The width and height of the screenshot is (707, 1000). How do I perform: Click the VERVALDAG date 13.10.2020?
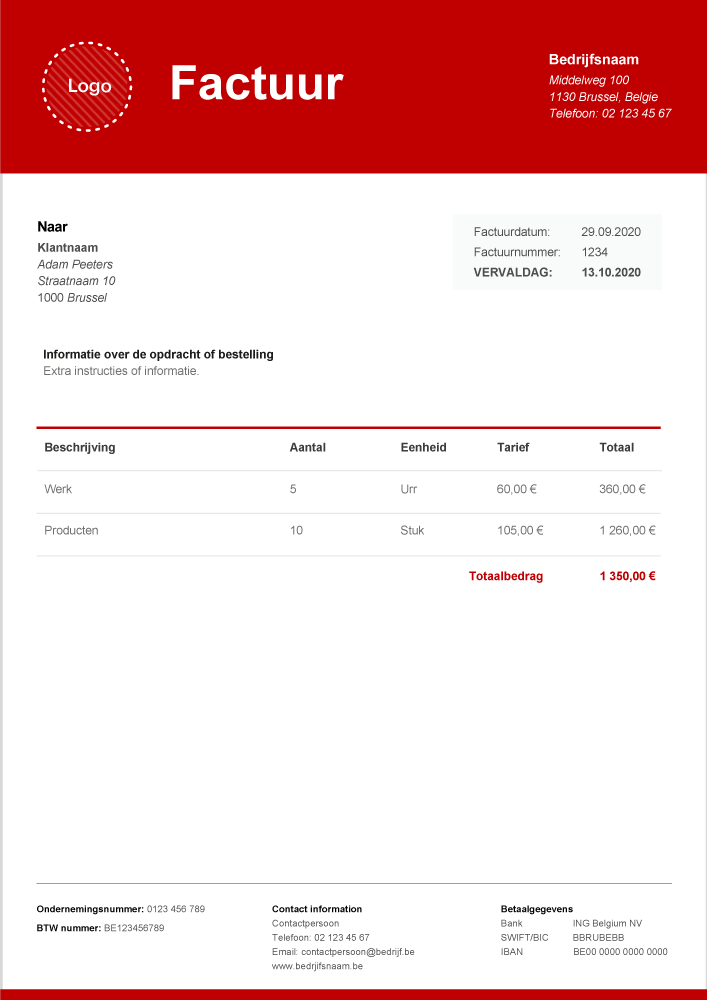click(610, 272)
